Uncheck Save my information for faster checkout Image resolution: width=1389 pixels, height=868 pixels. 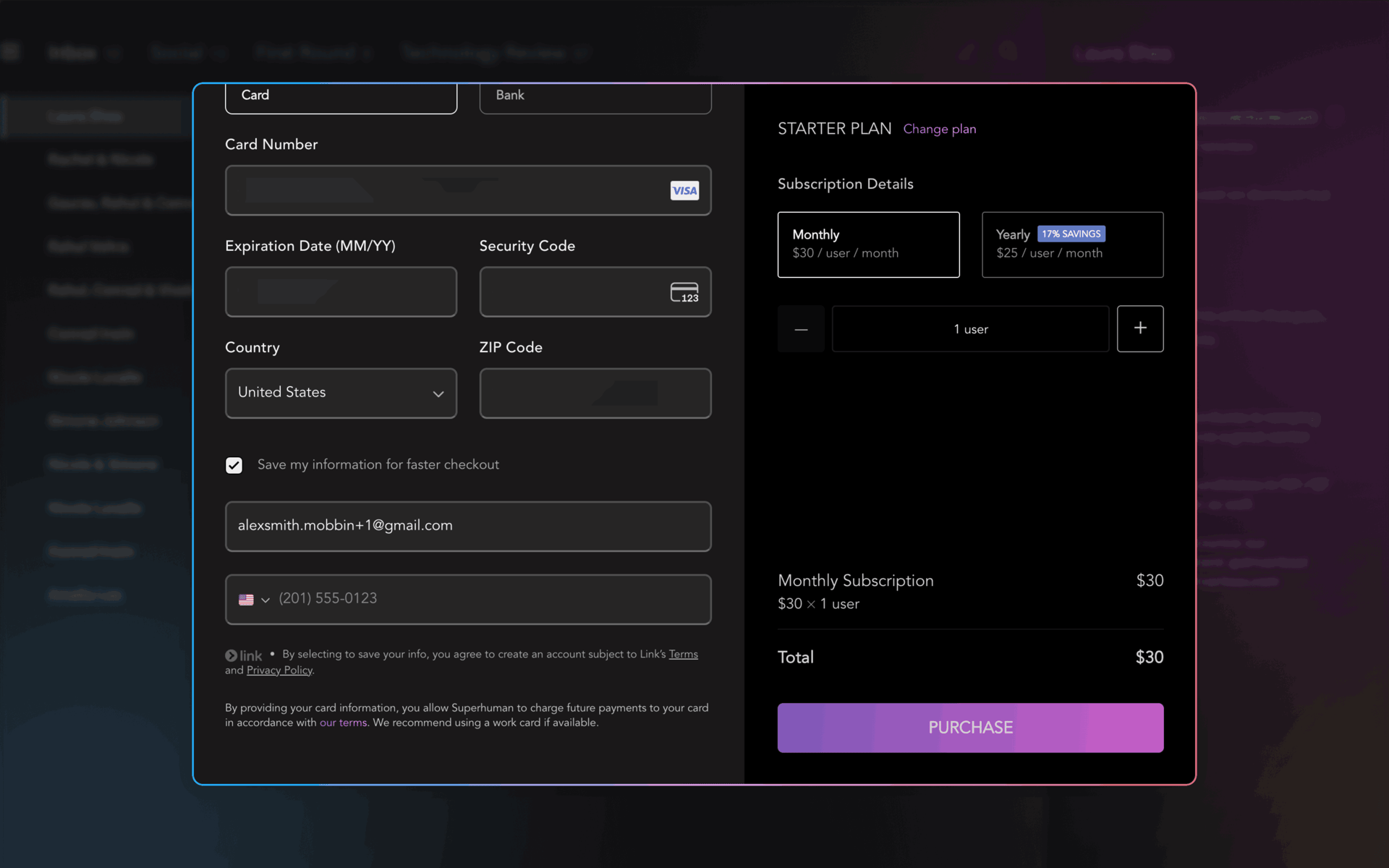pos(234,465)
